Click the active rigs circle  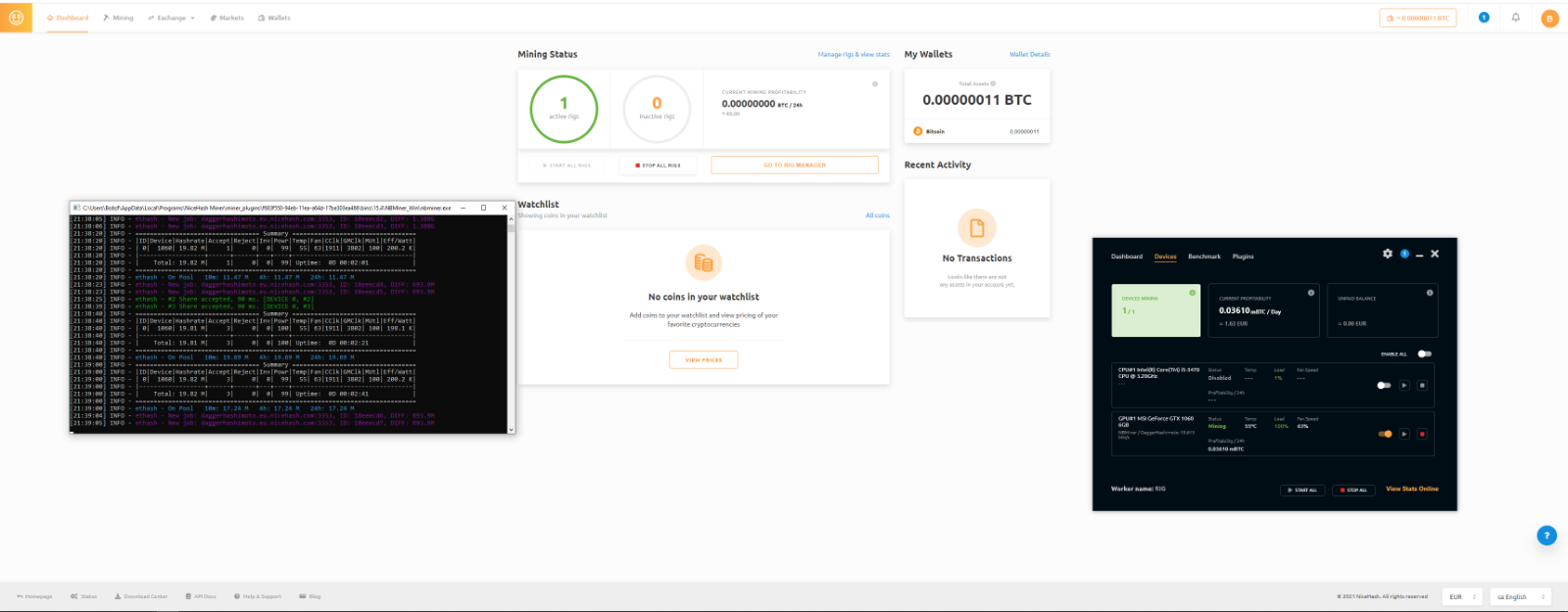click(563, 109)
